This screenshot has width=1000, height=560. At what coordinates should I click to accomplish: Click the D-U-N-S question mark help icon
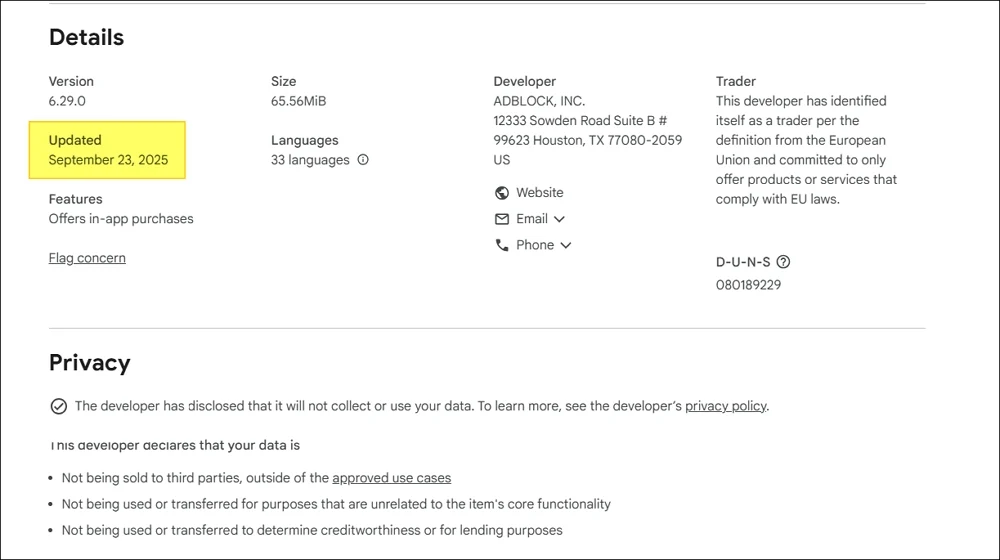(783, 262)
